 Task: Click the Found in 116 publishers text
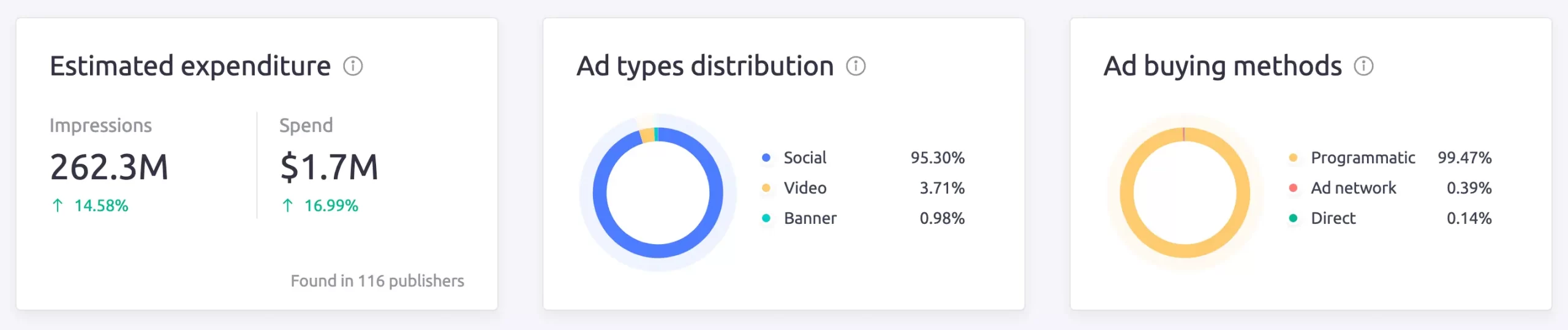click(377, 281)
